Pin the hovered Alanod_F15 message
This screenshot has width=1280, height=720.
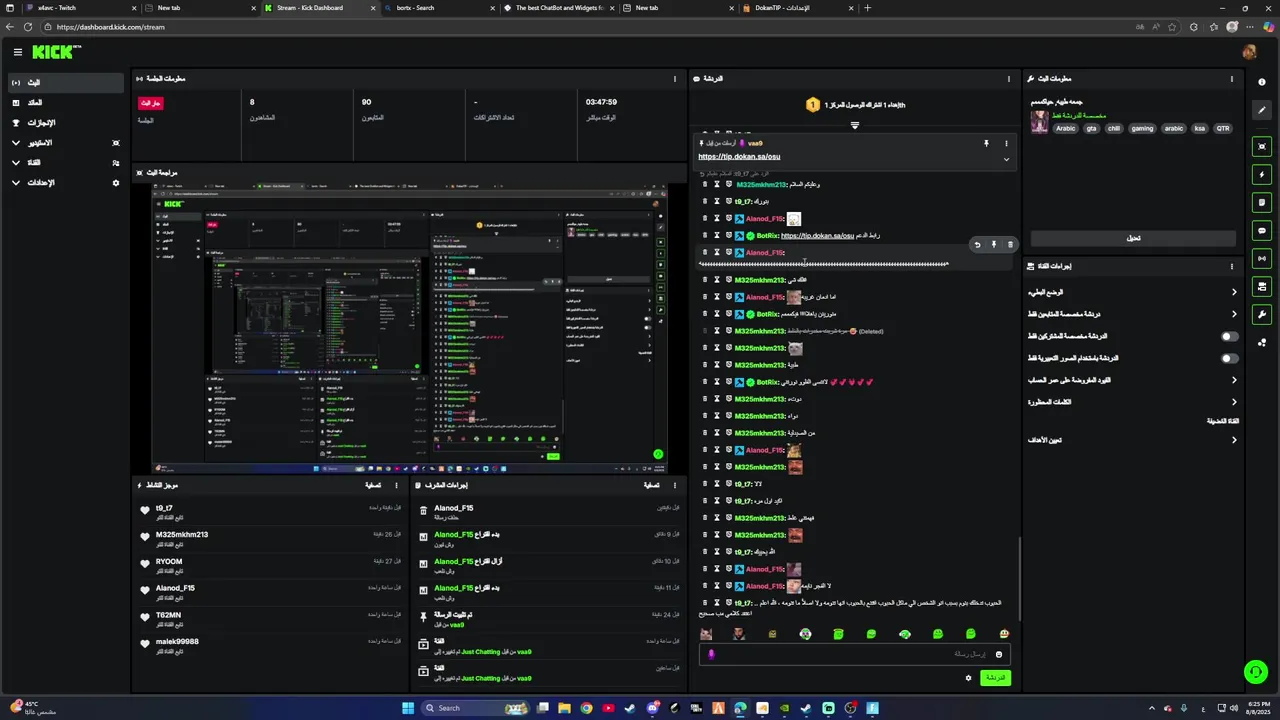tap(993, 244)
